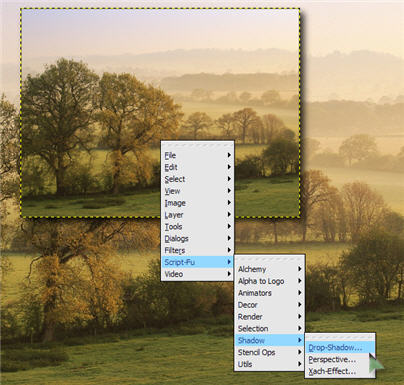
Task: Open the Render submenu
Action: click(269, 317)
